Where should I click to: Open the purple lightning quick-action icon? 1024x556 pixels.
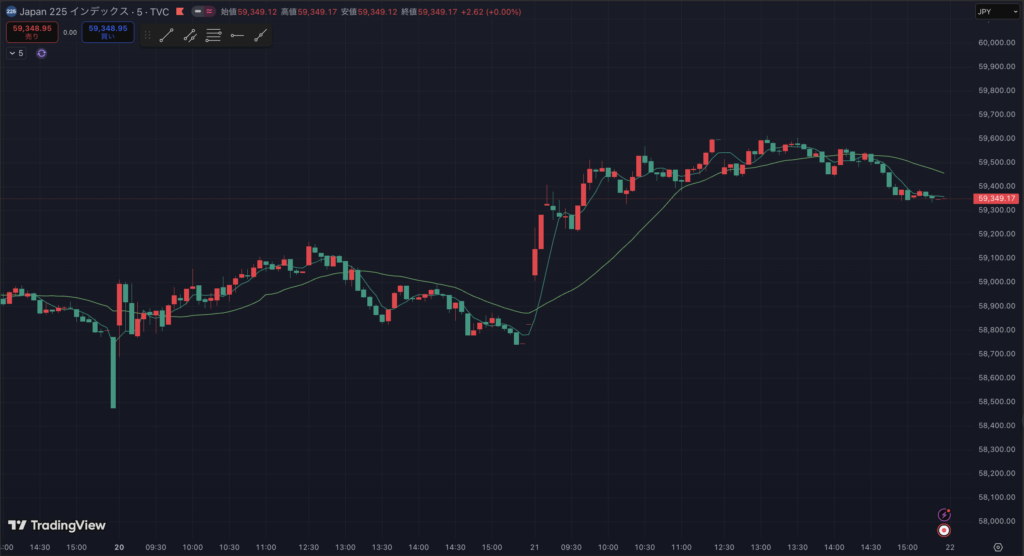pyautogui.click(x=944, y=514)
